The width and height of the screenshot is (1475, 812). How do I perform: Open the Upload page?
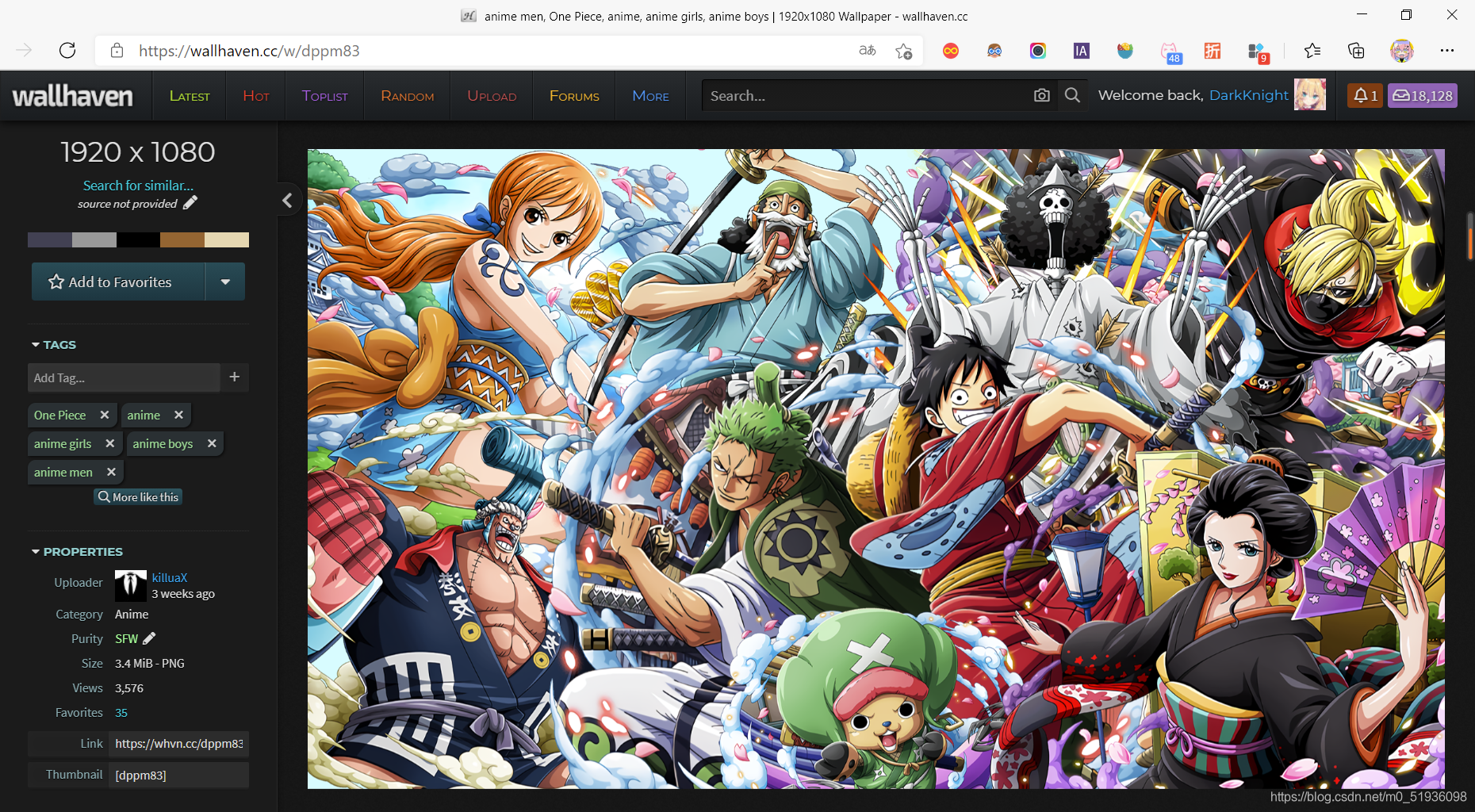[492, 96]
